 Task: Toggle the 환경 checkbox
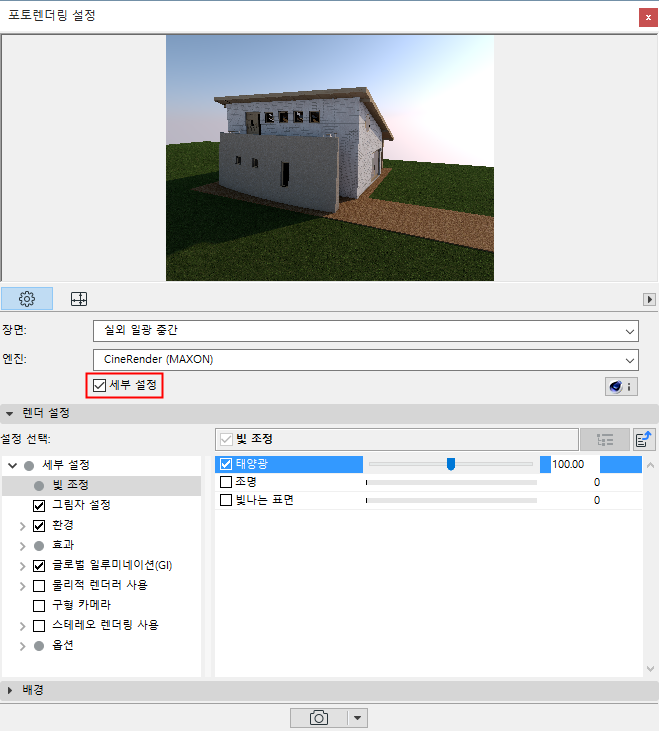pyautogui.click(x=39, y=526)
